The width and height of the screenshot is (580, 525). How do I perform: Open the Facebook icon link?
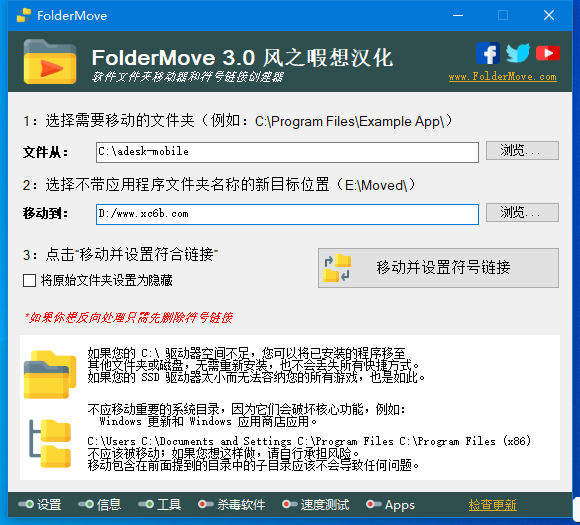pos(488,53)
